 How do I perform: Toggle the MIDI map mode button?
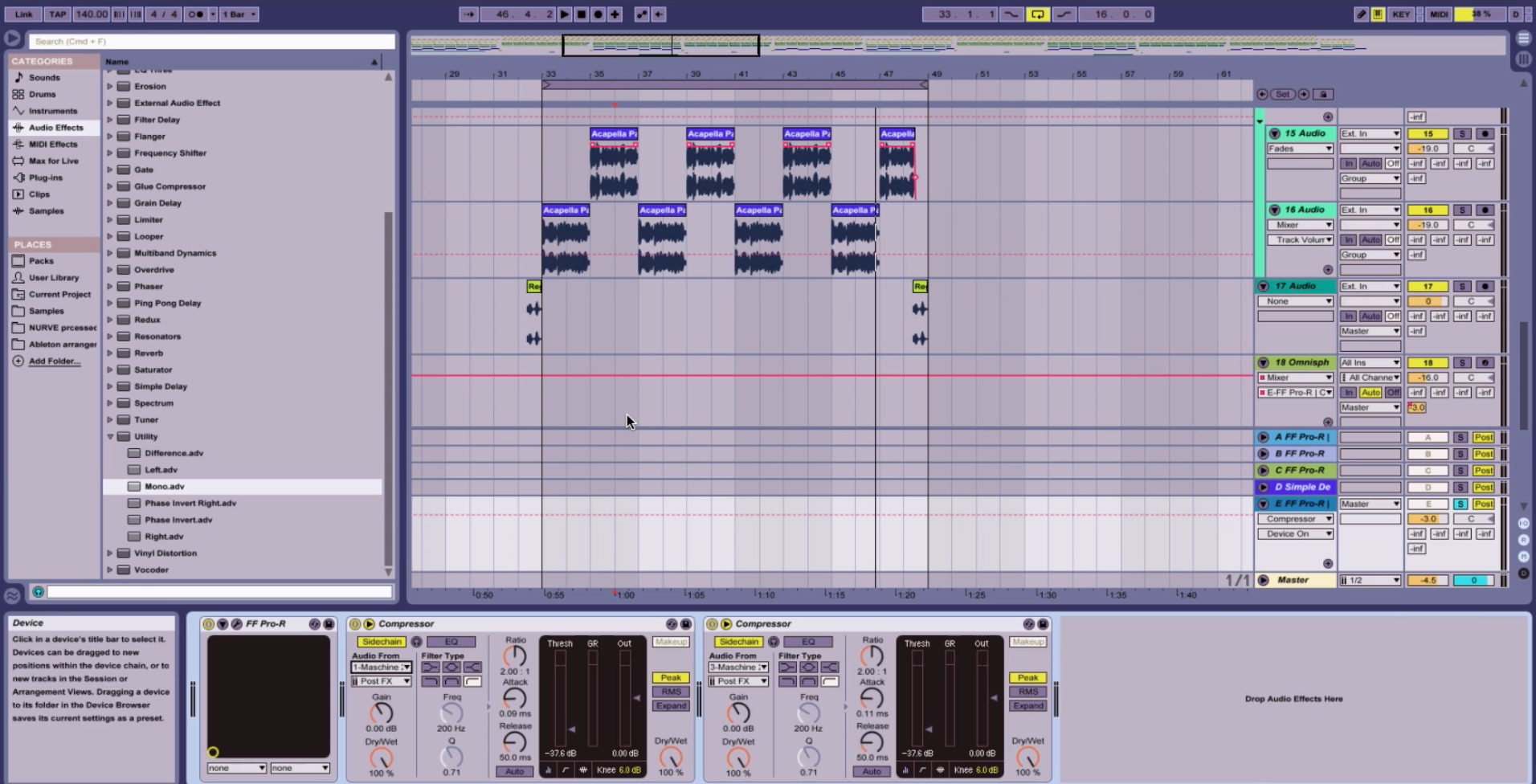tap(1439, 14)
